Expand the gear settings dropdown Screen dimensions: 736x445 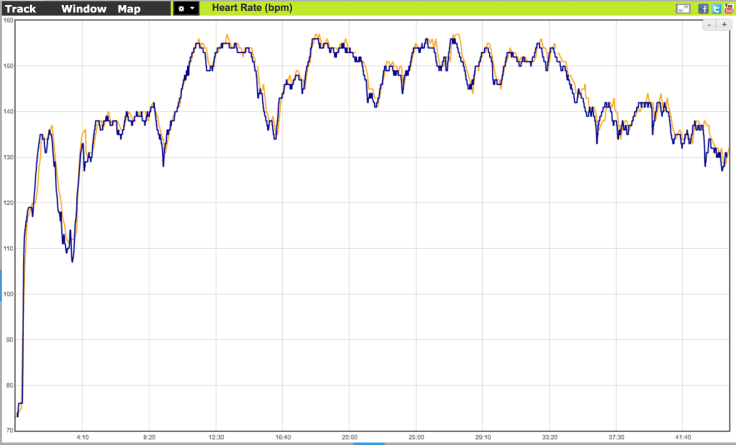(x=192, y=8)
